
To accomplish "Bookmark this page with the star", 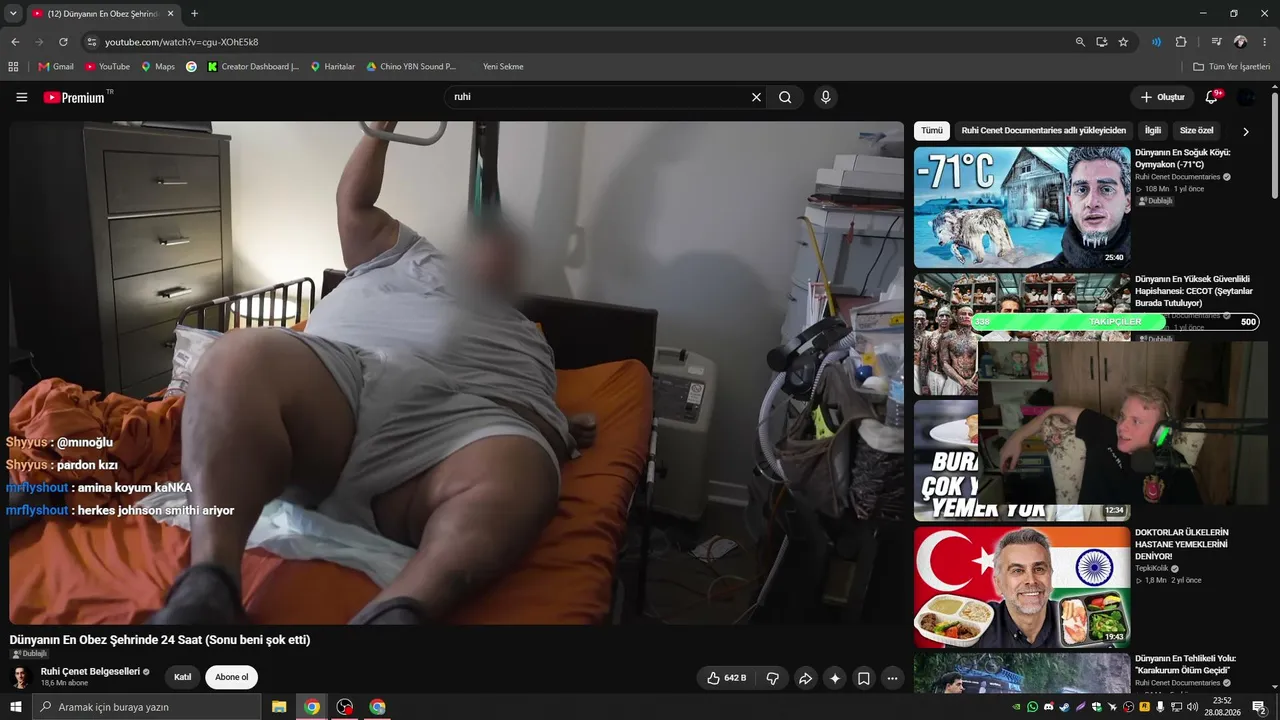I will 1123,42.
